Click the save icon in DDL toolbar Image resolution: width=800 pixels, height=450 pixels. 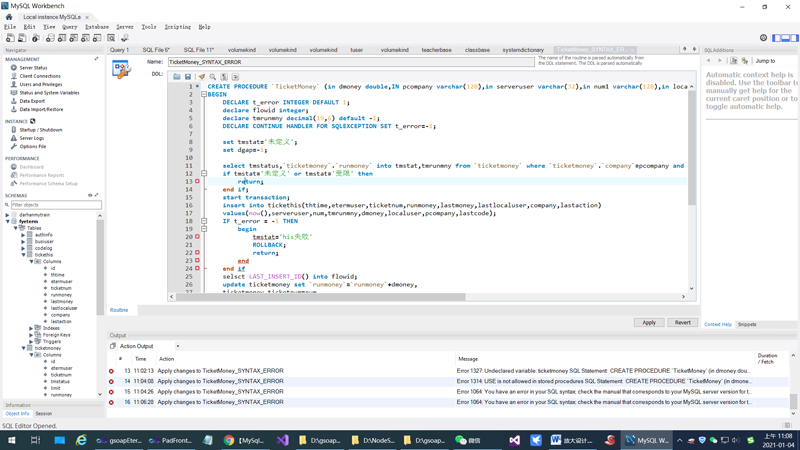188,77
